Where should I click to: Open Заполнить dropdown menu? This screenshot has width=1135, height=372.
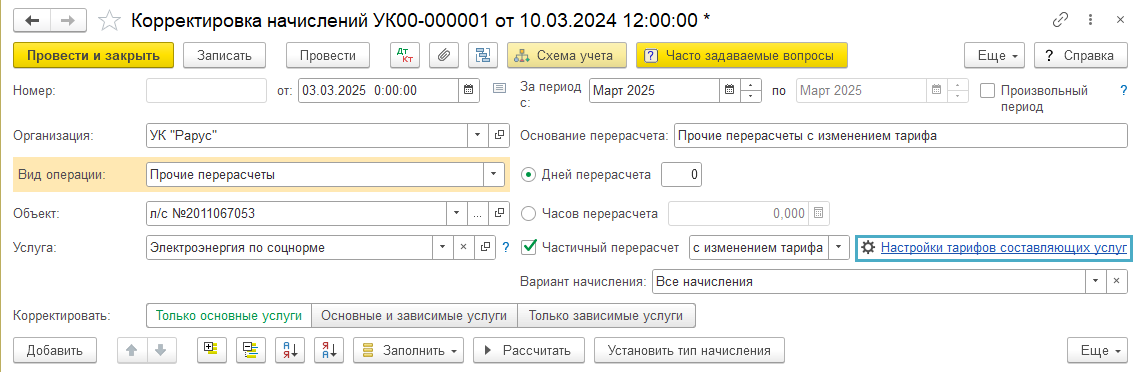[x=408, y=350]
